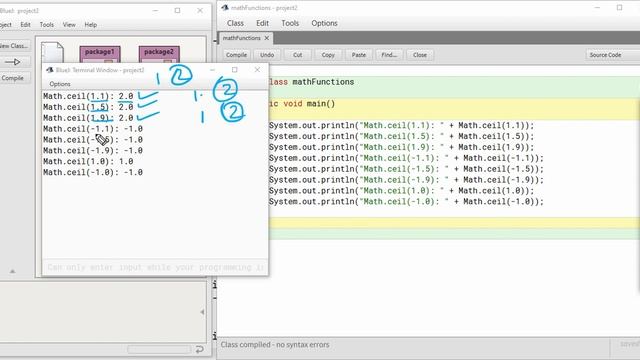Image resolution: width=640 pixels, height=360 pixels.
Task: Click the 'void main()' method header line
Action: pyautogui.click(x=302, y=104)
